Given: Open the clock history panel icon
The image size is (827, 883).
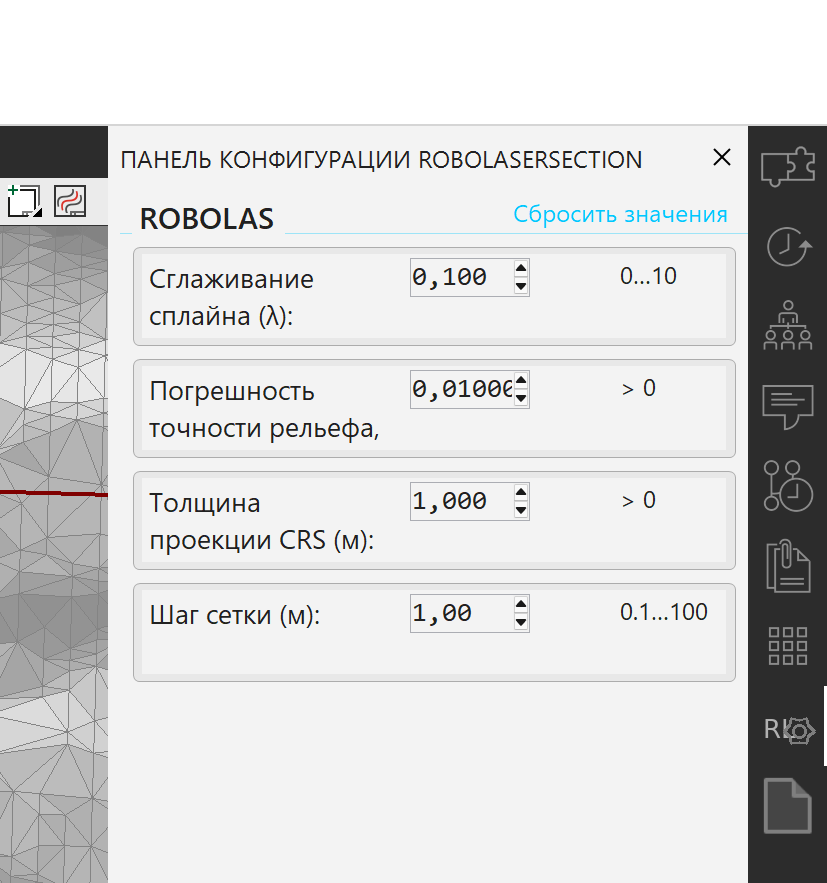Looking at the screenshot, I should pyautogui.click(x=787, y=246).
